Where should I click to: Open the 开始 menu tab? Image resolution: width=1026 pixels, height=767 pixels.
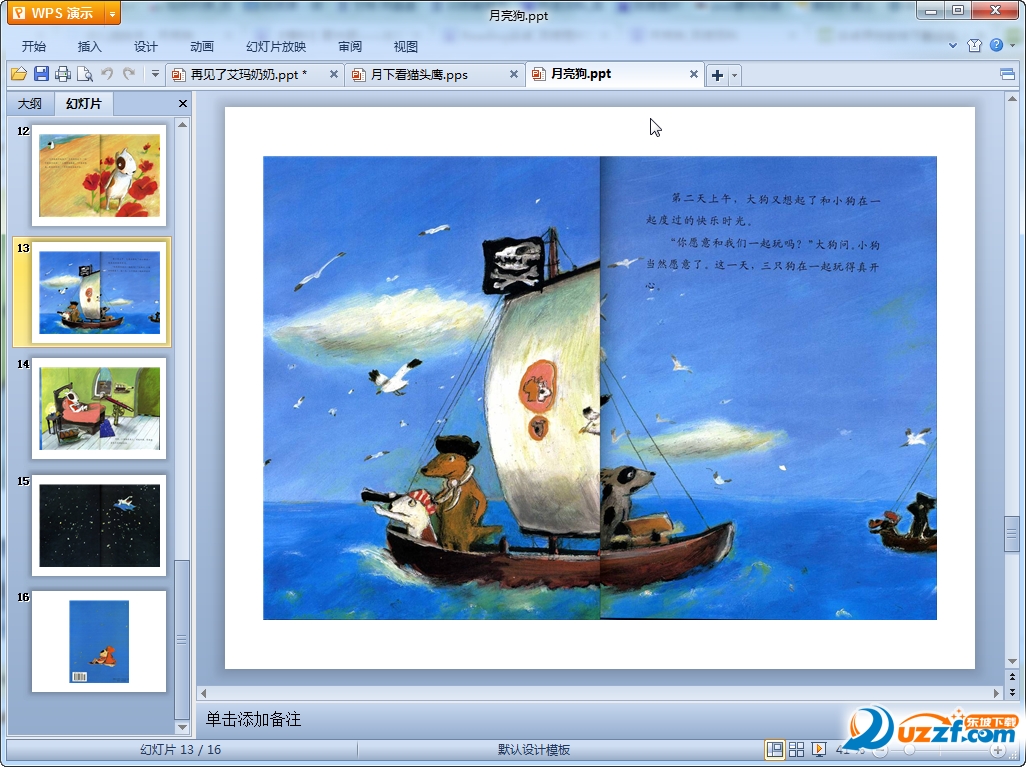tap(33, 46)
